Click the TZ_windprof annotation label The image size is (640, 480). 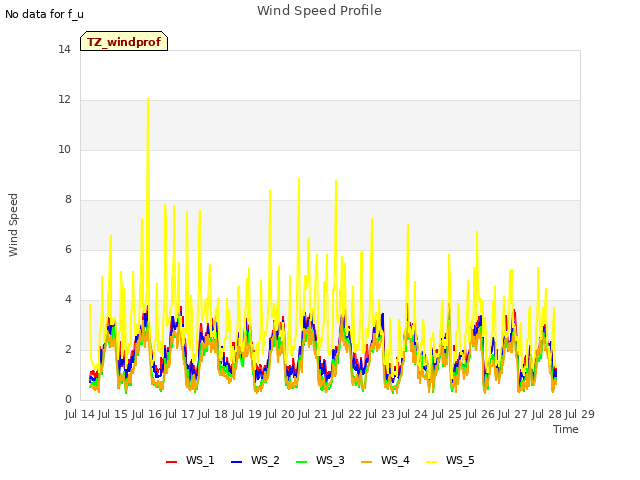(x=124, y=42)
